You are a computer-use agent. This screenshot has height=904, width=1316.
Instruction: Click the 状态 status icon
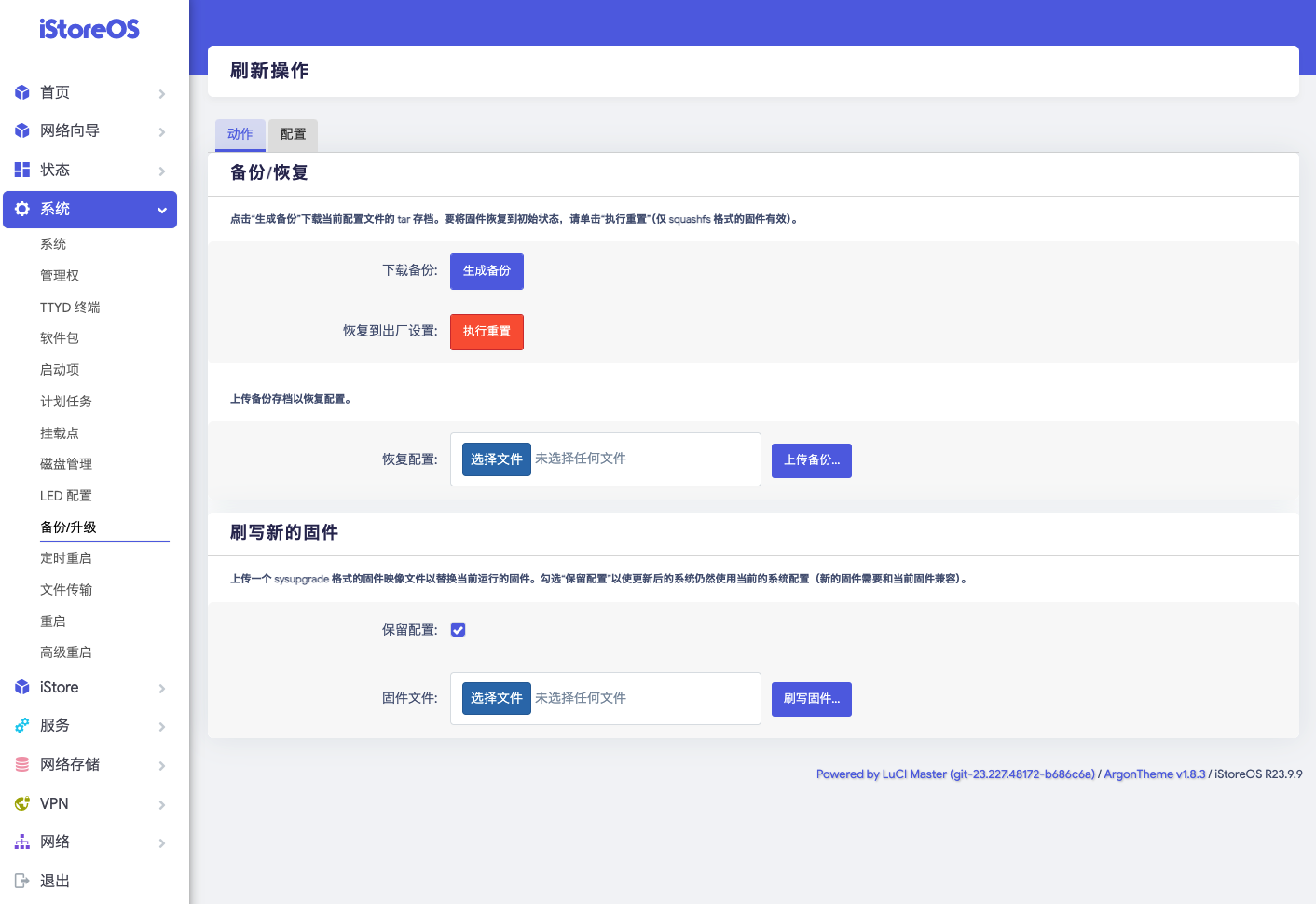tap(21, 170)
